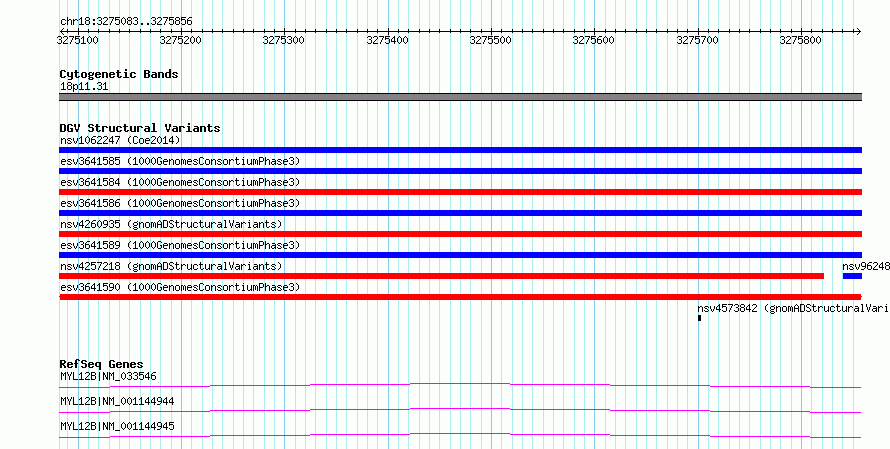Viewport: 890px width, 449px height.
Task: Select the short blue bar under nsv96248
Action: [x=853, y=276]
